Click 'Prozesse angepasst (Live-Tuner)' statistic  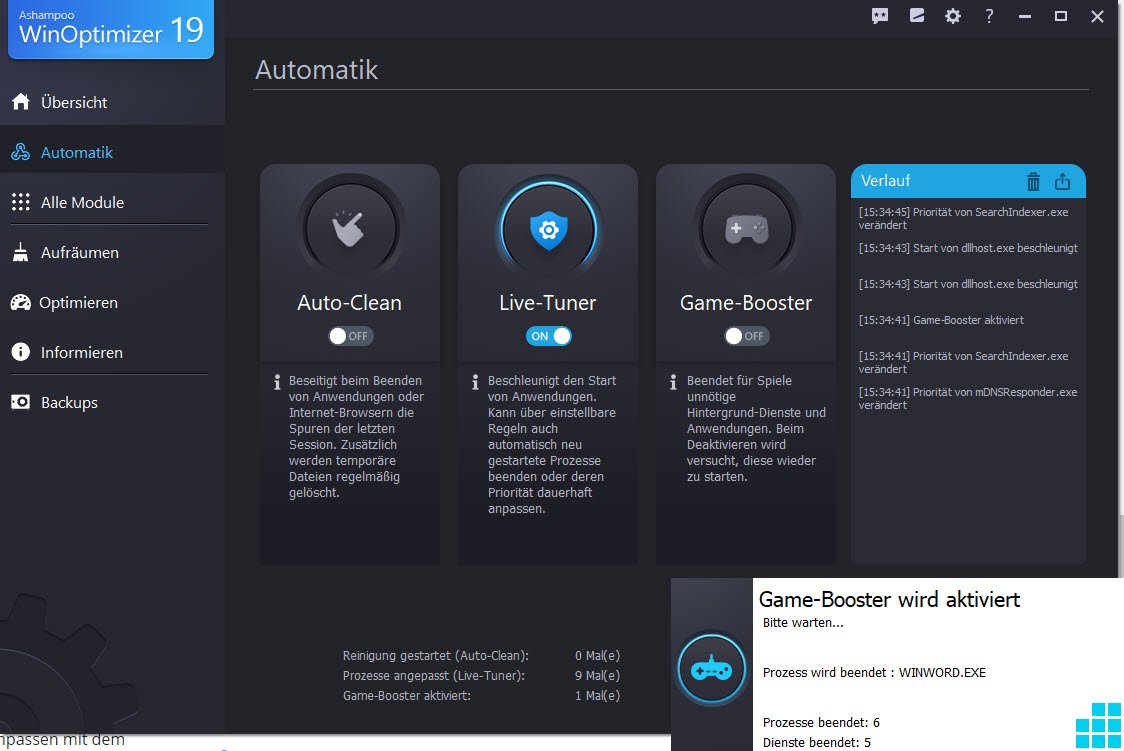click(x=434, y=676)
